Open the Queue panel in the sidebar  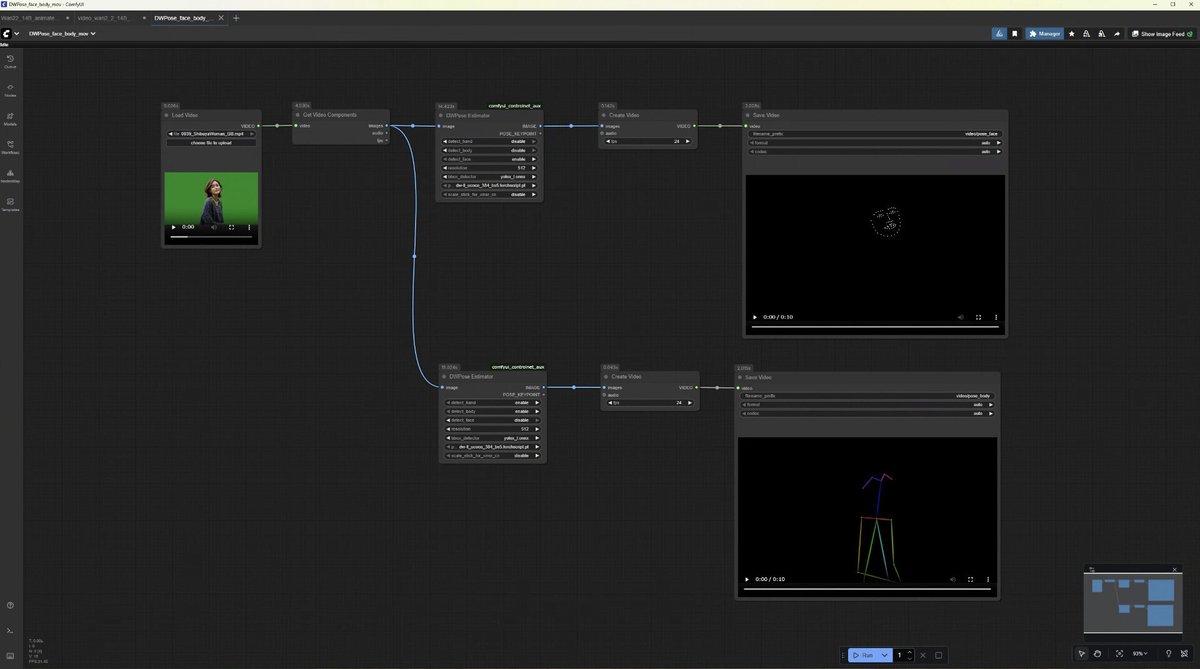tap(10, 60)
